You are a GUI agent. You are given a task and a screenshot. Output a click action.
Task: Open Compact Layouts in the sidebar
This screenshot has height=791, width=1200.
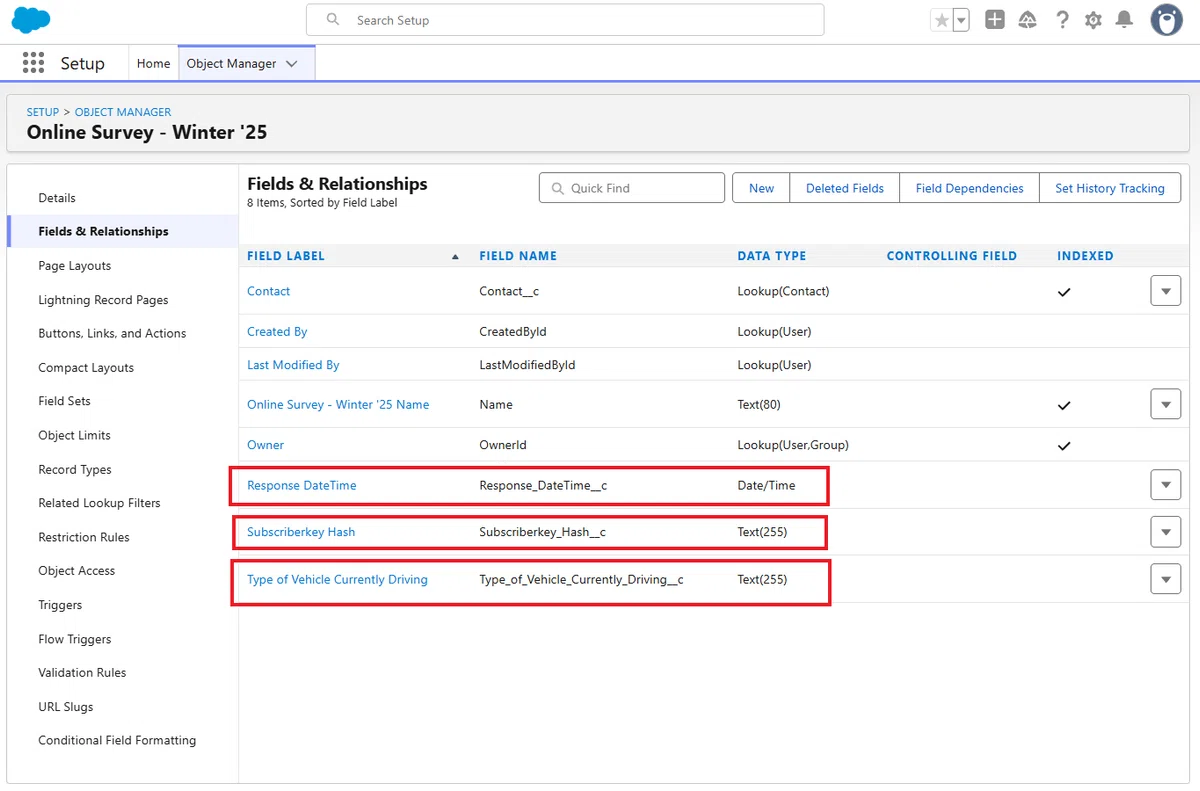[86, 367]
